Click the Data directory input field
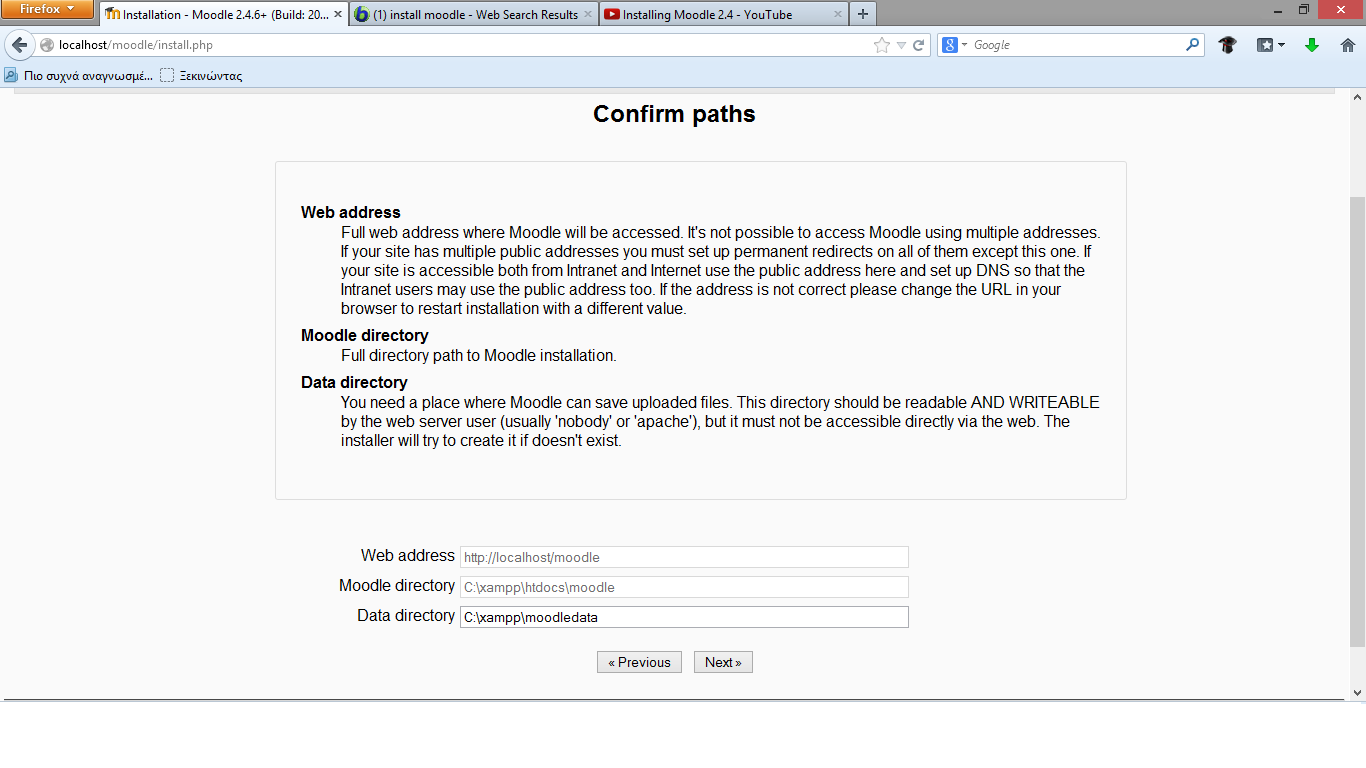The image size is (1366, 768). [x=684, y=617]
